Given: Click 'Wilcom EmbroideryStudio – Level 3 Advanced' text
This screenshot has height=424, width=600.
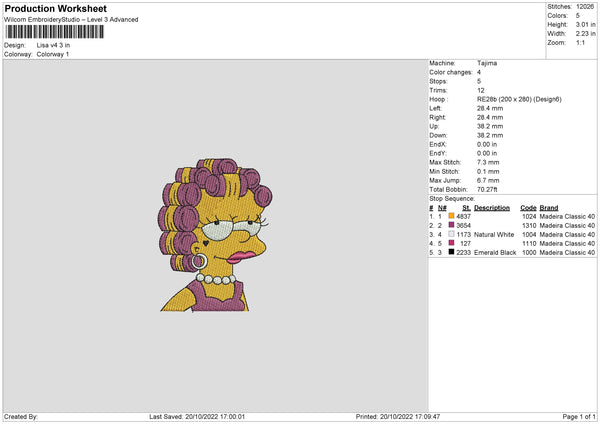Looking at the screenshot, I should click(71, 20).
